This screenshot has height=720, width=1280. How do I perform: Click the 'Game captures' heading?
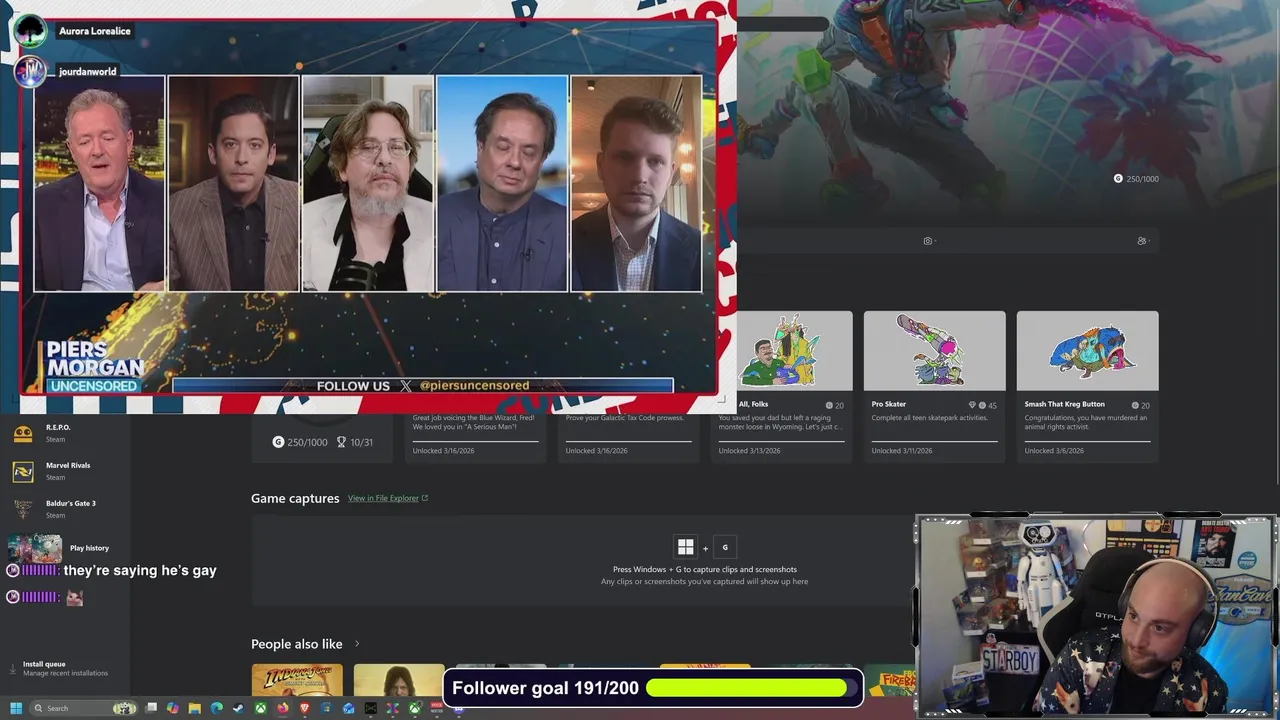pos(295,498)
